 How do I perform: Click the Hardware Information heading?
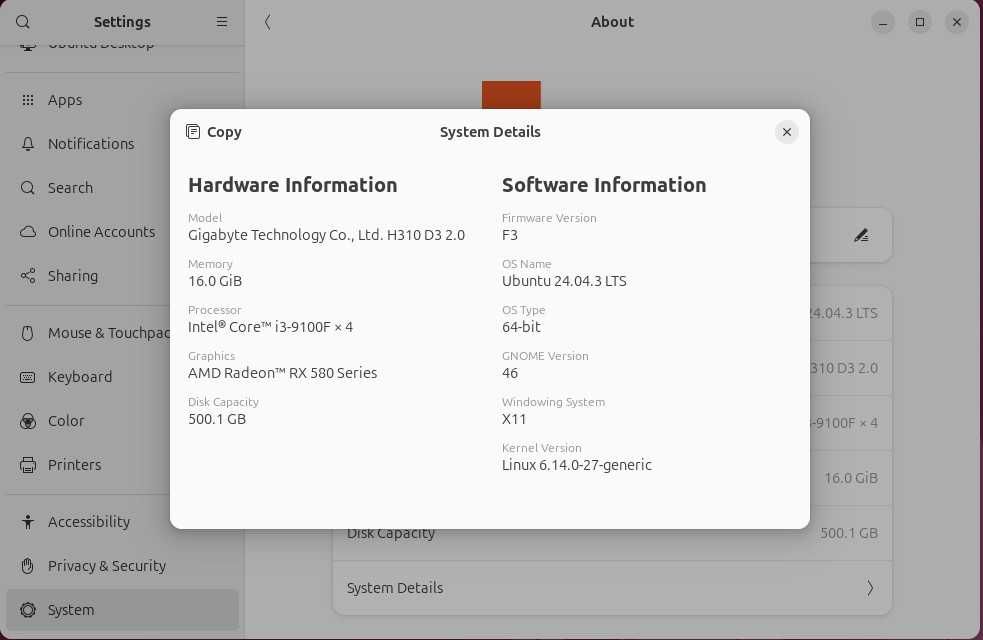(x=292, y=185)
